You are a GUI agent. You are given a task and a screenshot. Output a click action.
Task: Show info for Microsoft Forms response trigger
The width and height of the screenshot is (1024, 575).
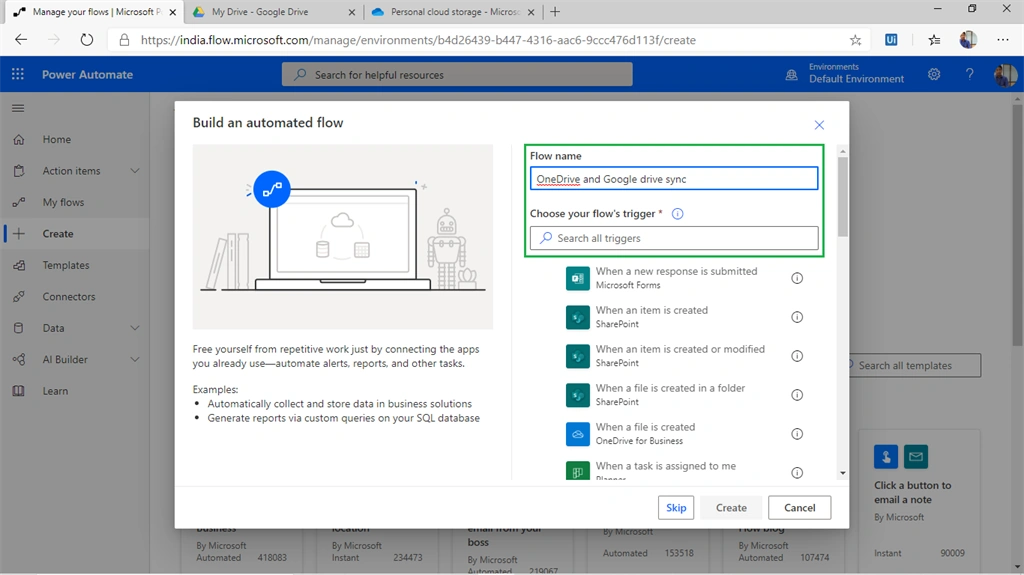pyautogui.click(x=797, y=278)
